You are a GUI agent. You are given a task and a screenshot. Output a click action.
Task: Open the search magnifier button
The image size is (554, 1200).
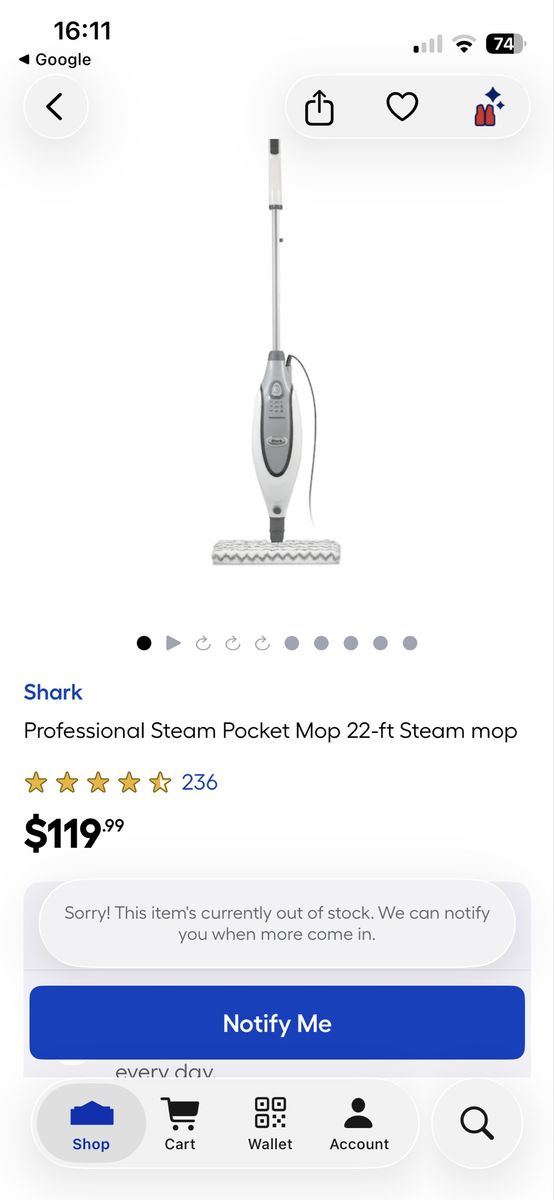pos(477,1123)
